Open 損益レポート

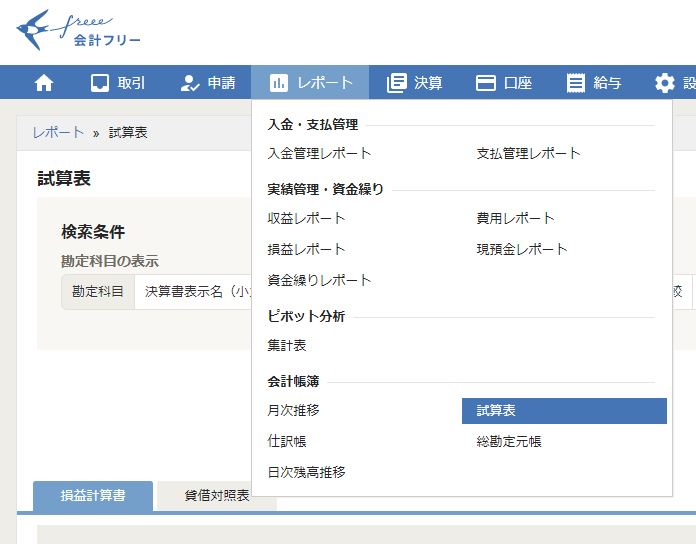(x=306, y=249)
